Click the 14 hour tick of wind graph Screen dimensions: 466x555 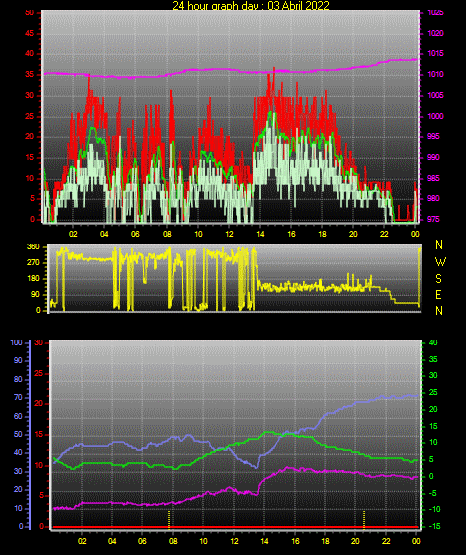pos(260,234)
